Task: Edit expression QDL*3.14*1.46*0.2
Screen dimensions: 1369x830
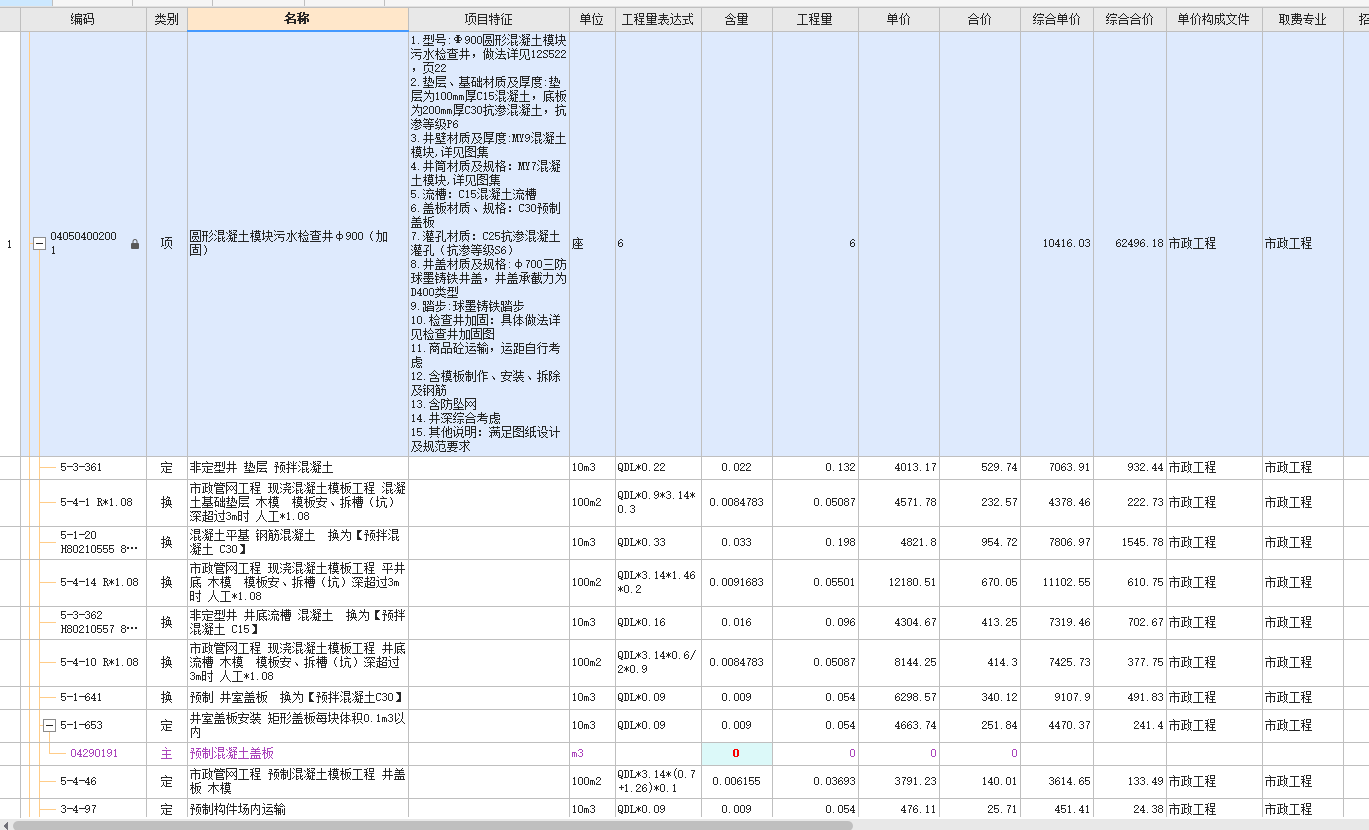Action: pyautogui.click(x=658, y=582)
